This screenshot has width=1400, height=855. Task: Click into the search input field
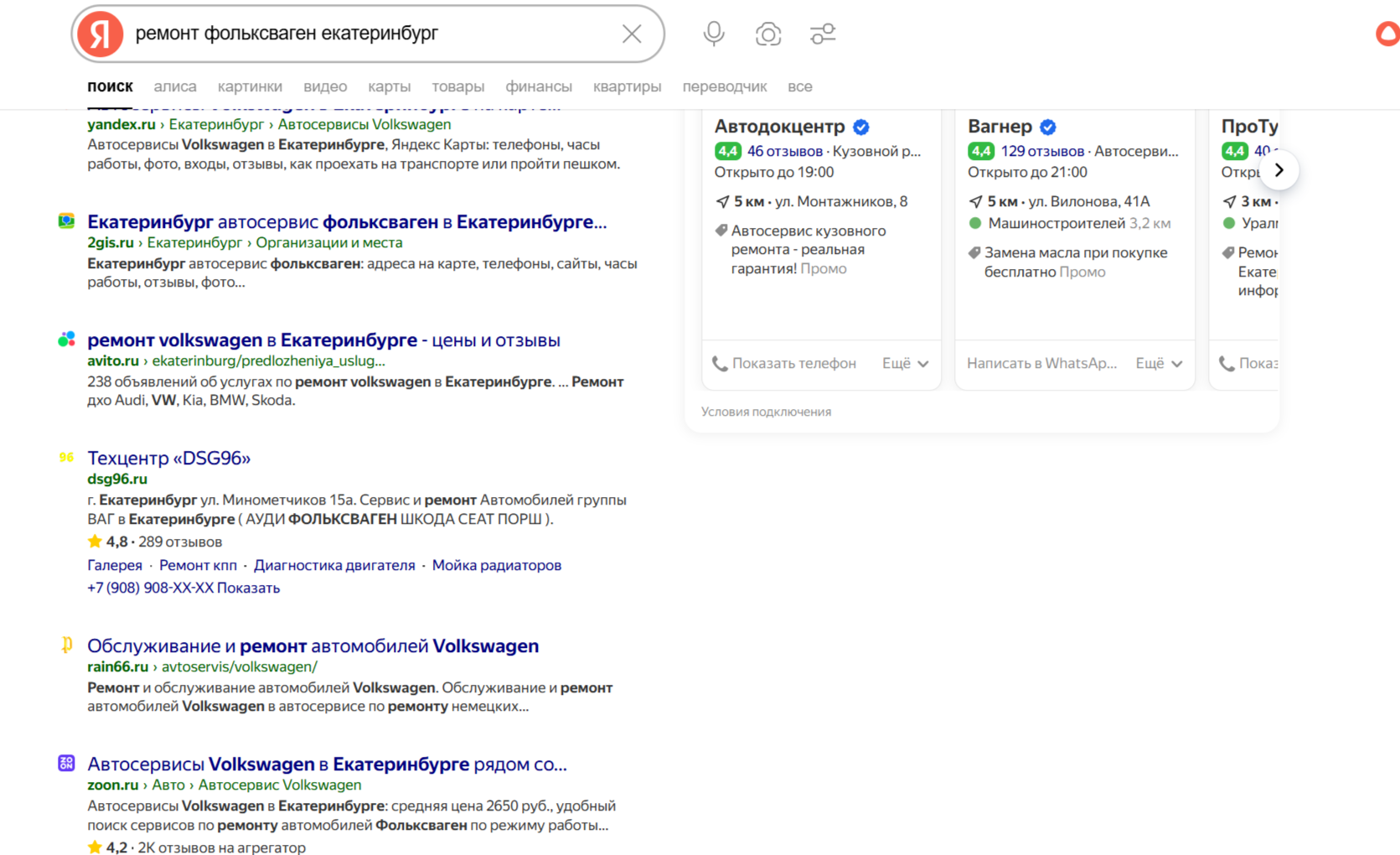tap(369, 34)
